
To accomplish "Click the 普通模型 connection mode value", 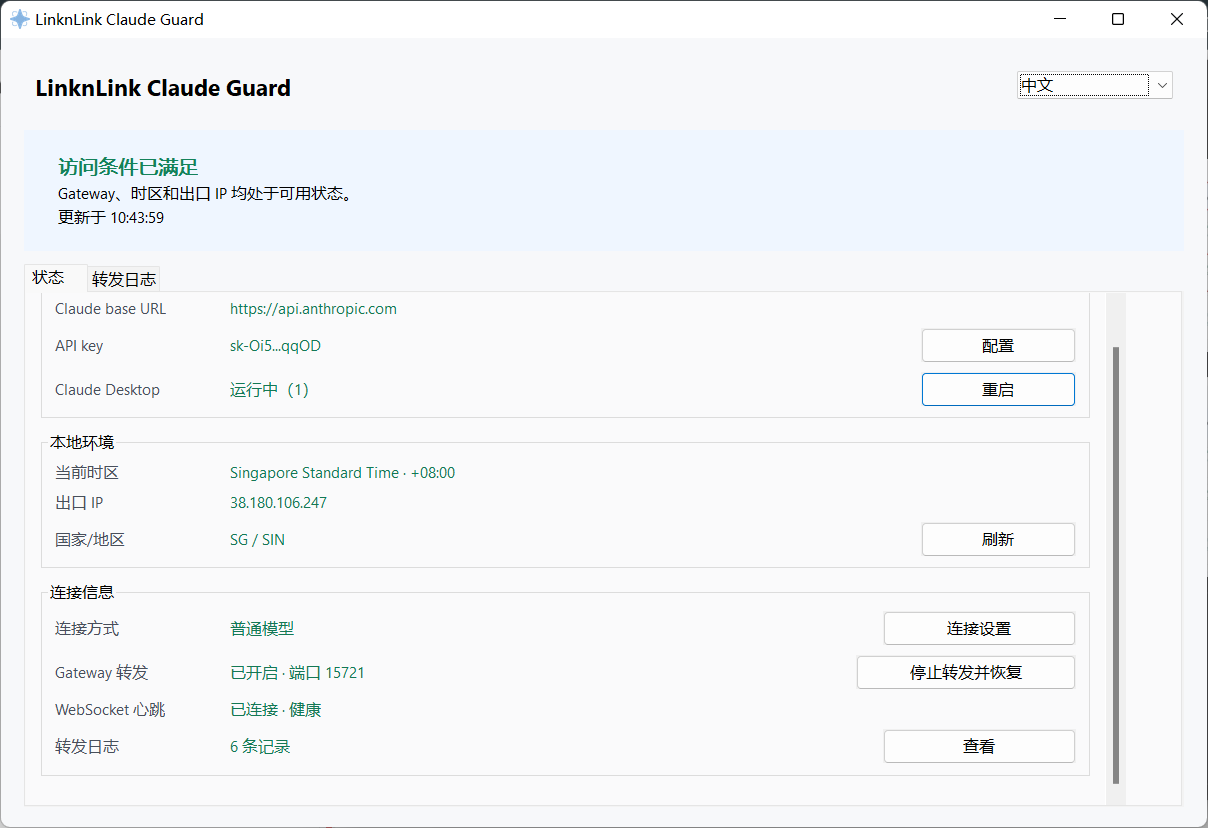I will (262, 629).
